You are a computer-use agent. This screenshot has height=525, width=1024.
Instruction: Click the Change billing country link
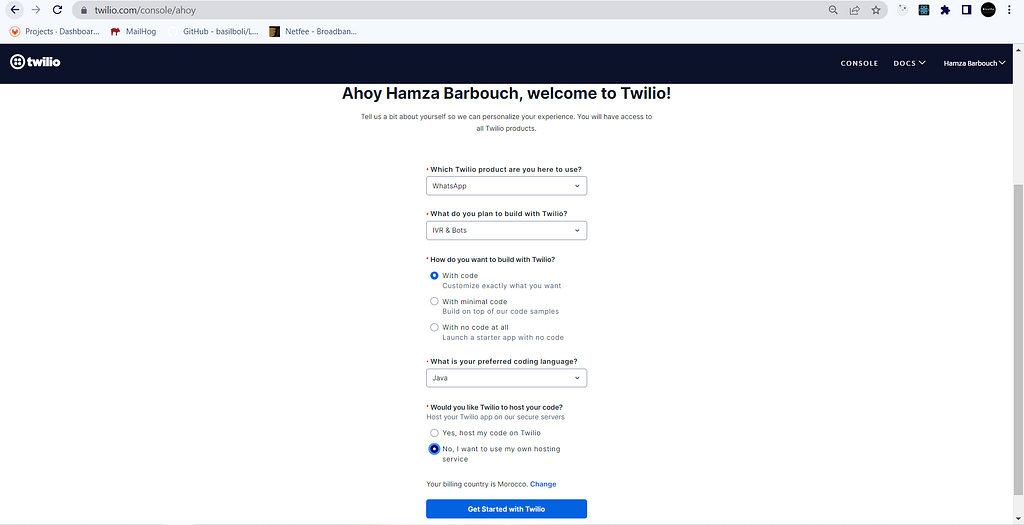point(543,485)
